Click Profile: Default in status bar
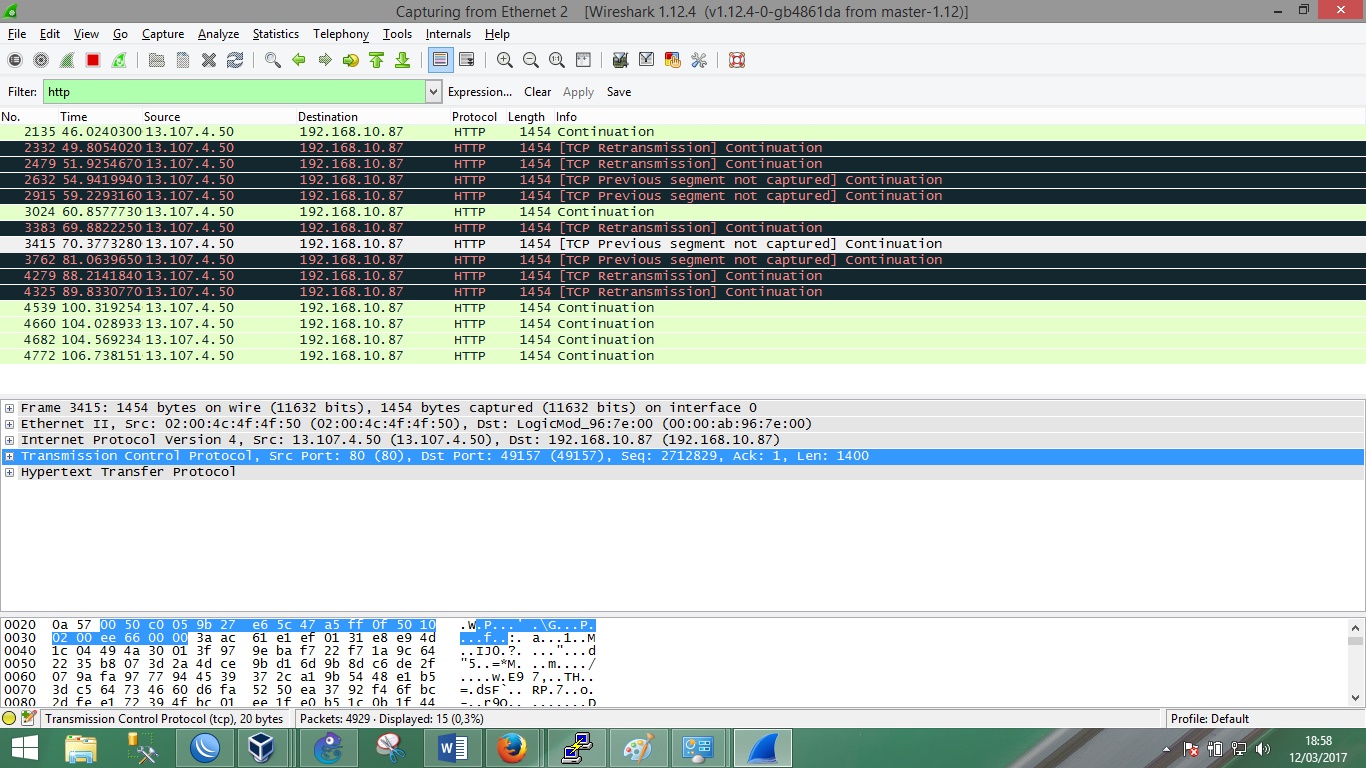Image resolution: width=1366 pixels, height=768 pixels. (x=1209, y=719)
